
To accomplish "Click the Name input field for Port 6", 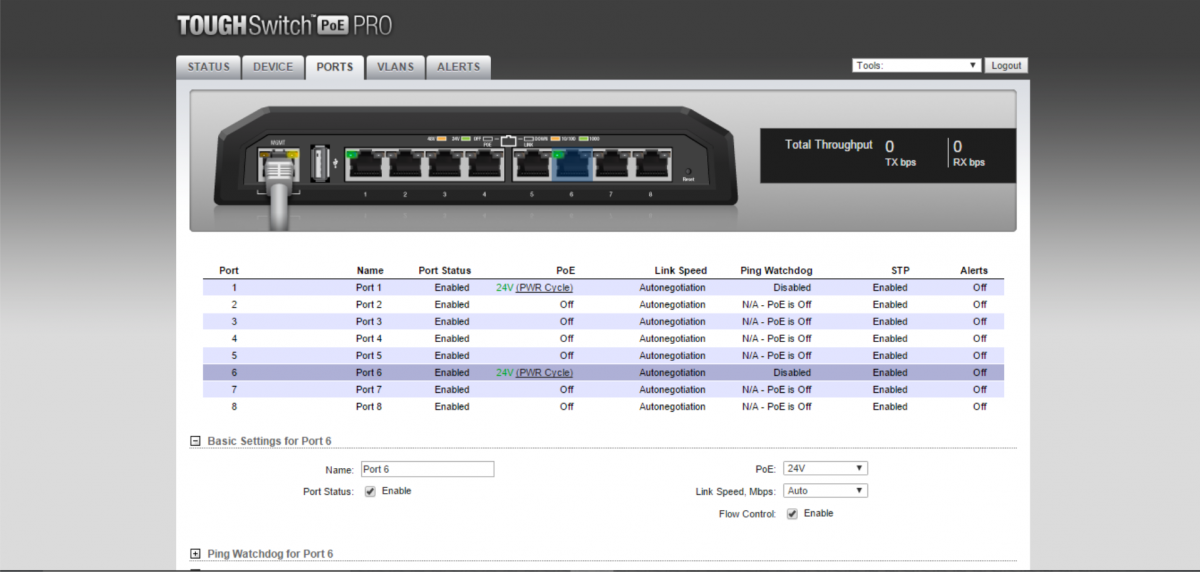I will [427, 469].
